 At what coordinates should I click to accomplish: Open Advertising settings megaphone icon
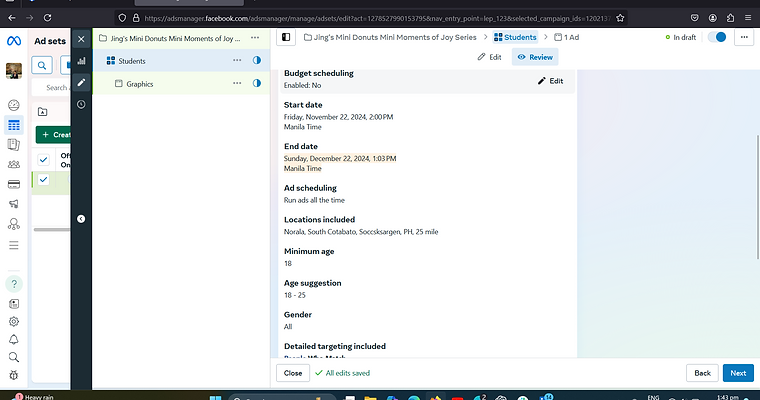click(14, 204)
